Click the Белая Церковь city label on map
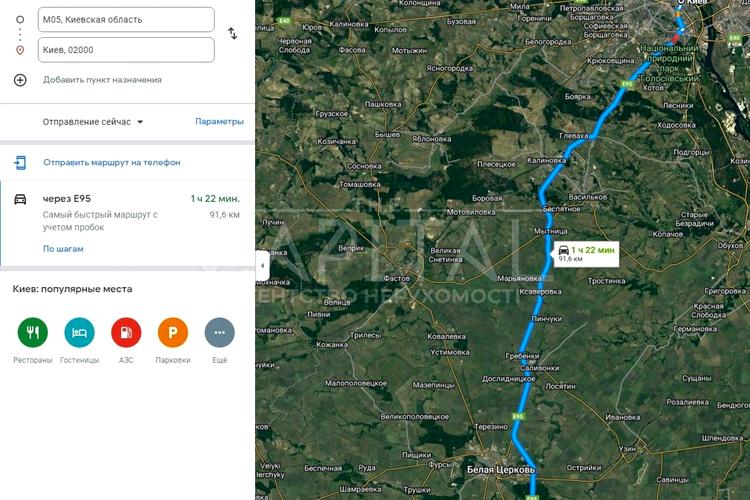 pyautogui.click(x=501, y=470)
